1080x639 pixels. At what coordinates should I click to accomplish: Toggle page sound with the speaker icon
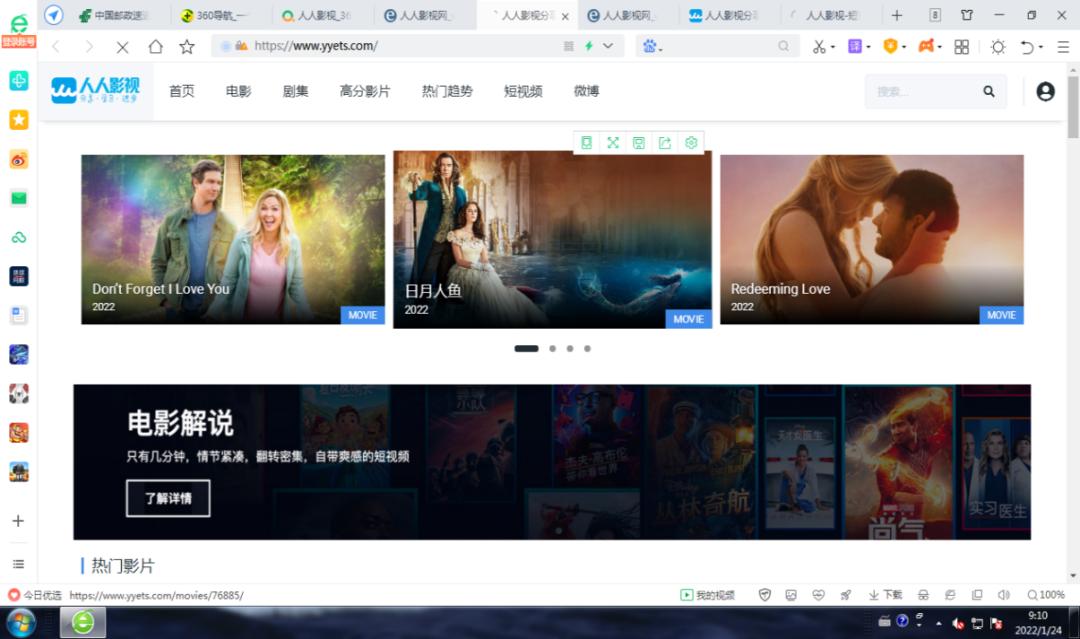pyautogui.click(x=1004, y=595)
